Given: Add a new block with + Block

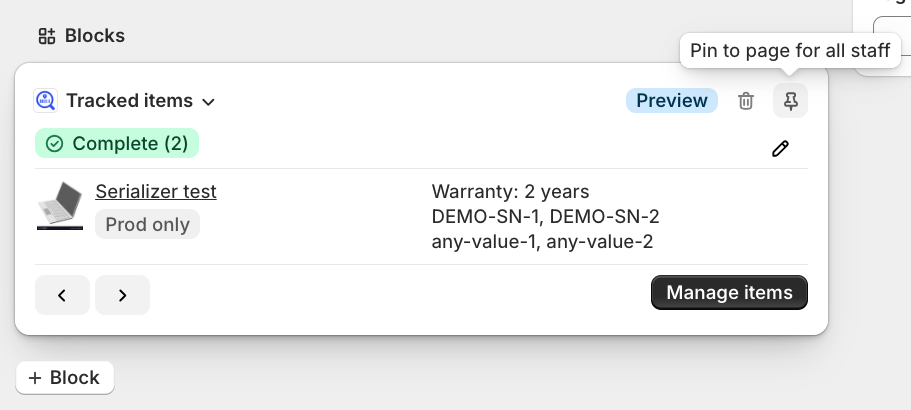Looking at the screenshot, I should [64, 378].
